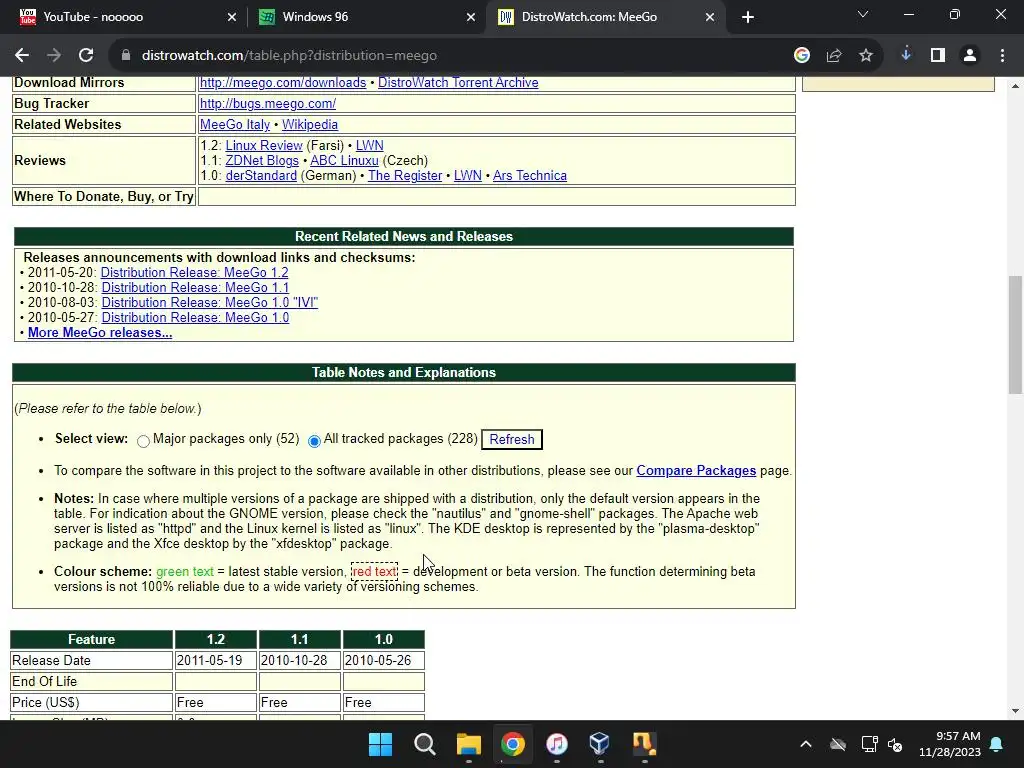Close the DistroWatch MeeGo tab
The image size is (1024, 768).
[x=710, y=17]
